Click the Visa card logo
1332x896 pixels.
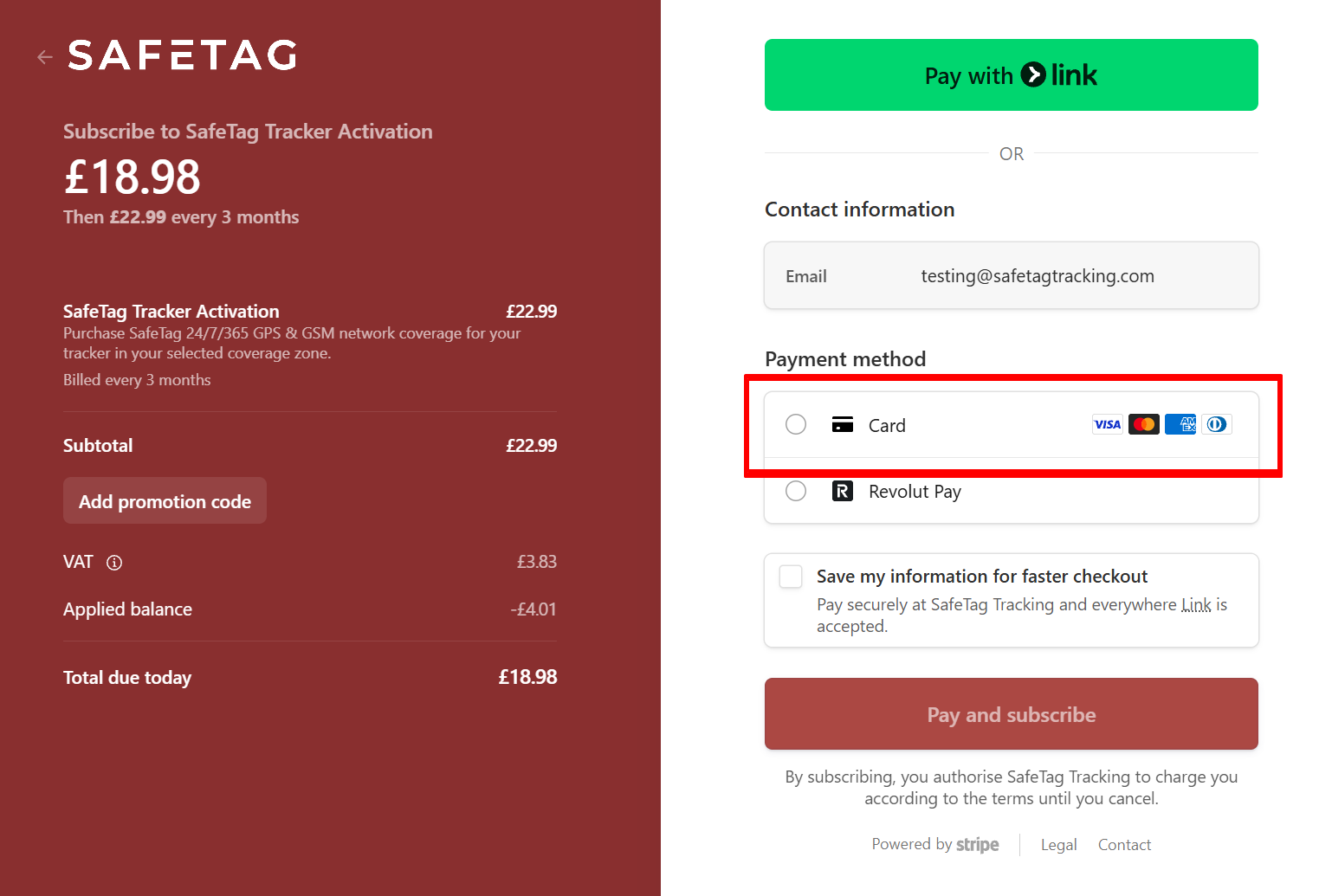[x=1107, y=424]
